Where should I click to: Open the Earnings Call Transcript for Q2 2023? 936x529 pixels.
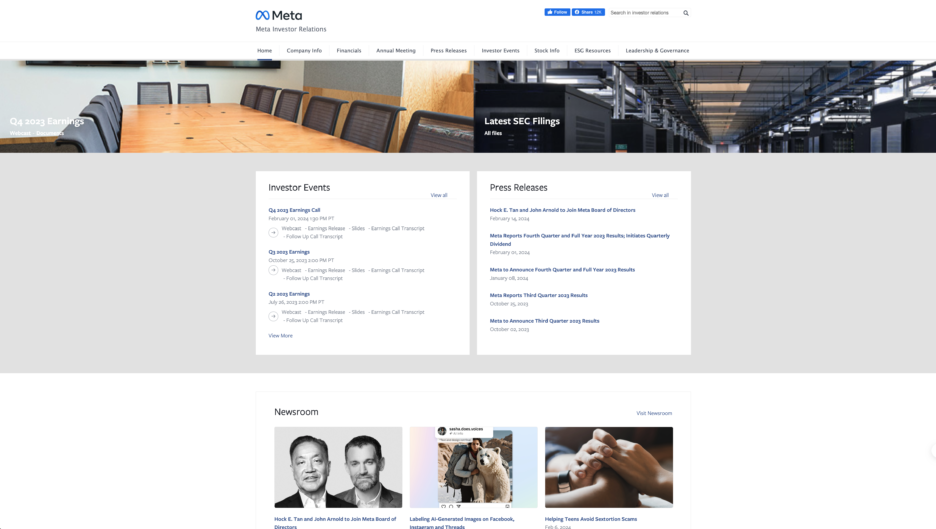click(x=398, y=312)
